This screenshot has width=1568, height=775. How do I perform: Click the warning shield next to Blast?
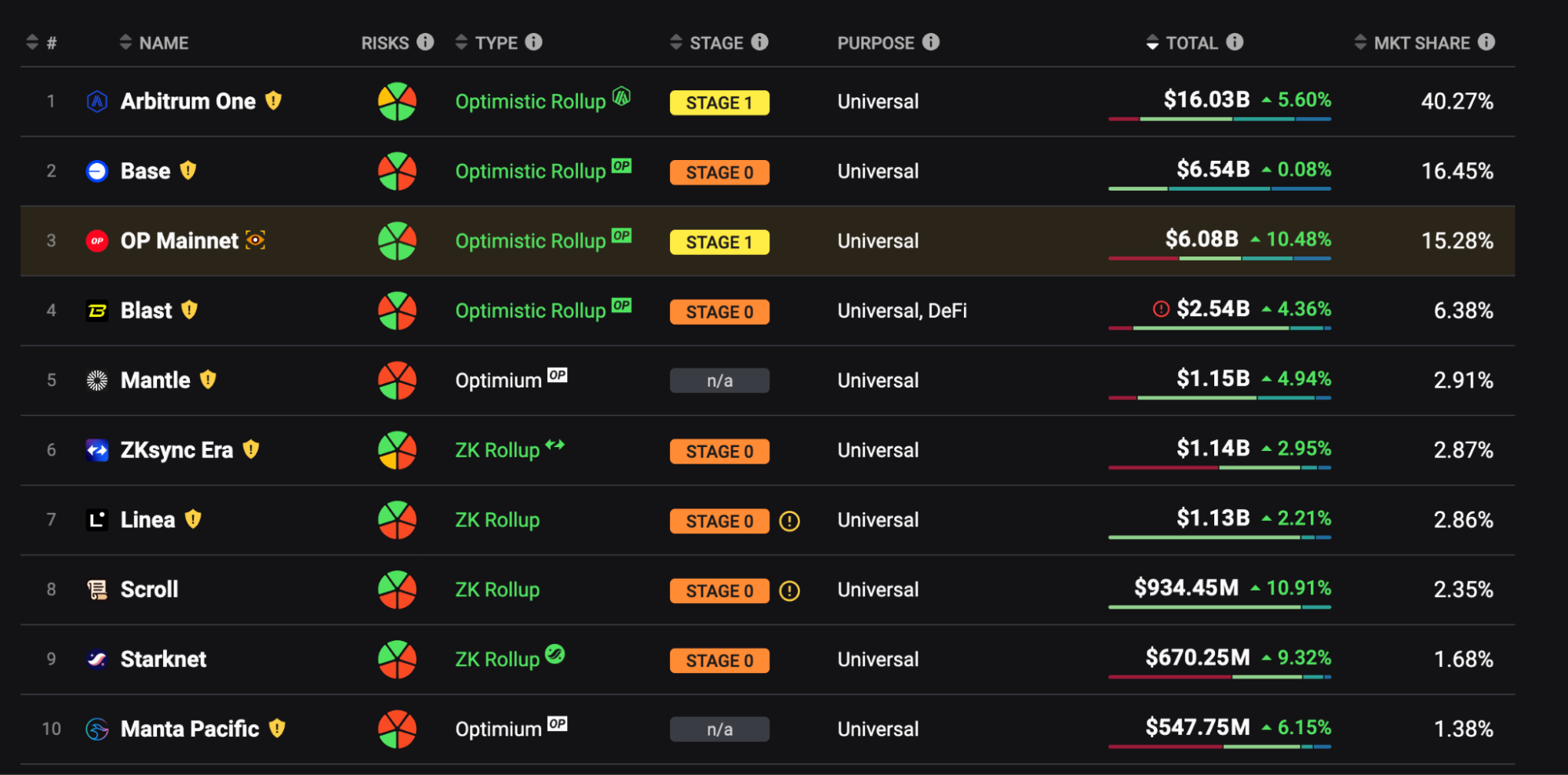pos(189,310)
